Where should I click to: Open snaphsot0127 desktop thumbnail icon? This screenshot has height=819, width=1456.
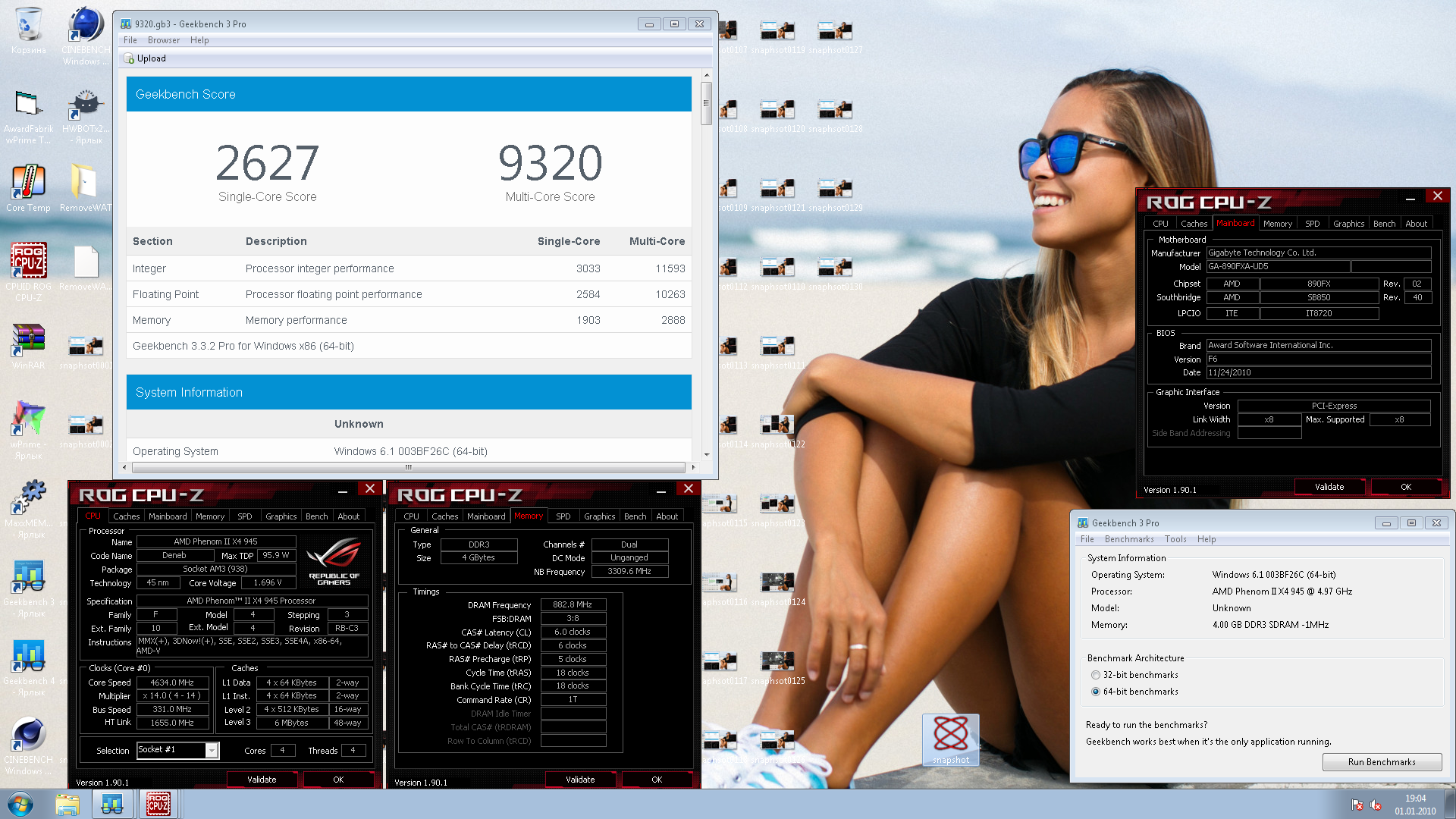pos(835,36)
